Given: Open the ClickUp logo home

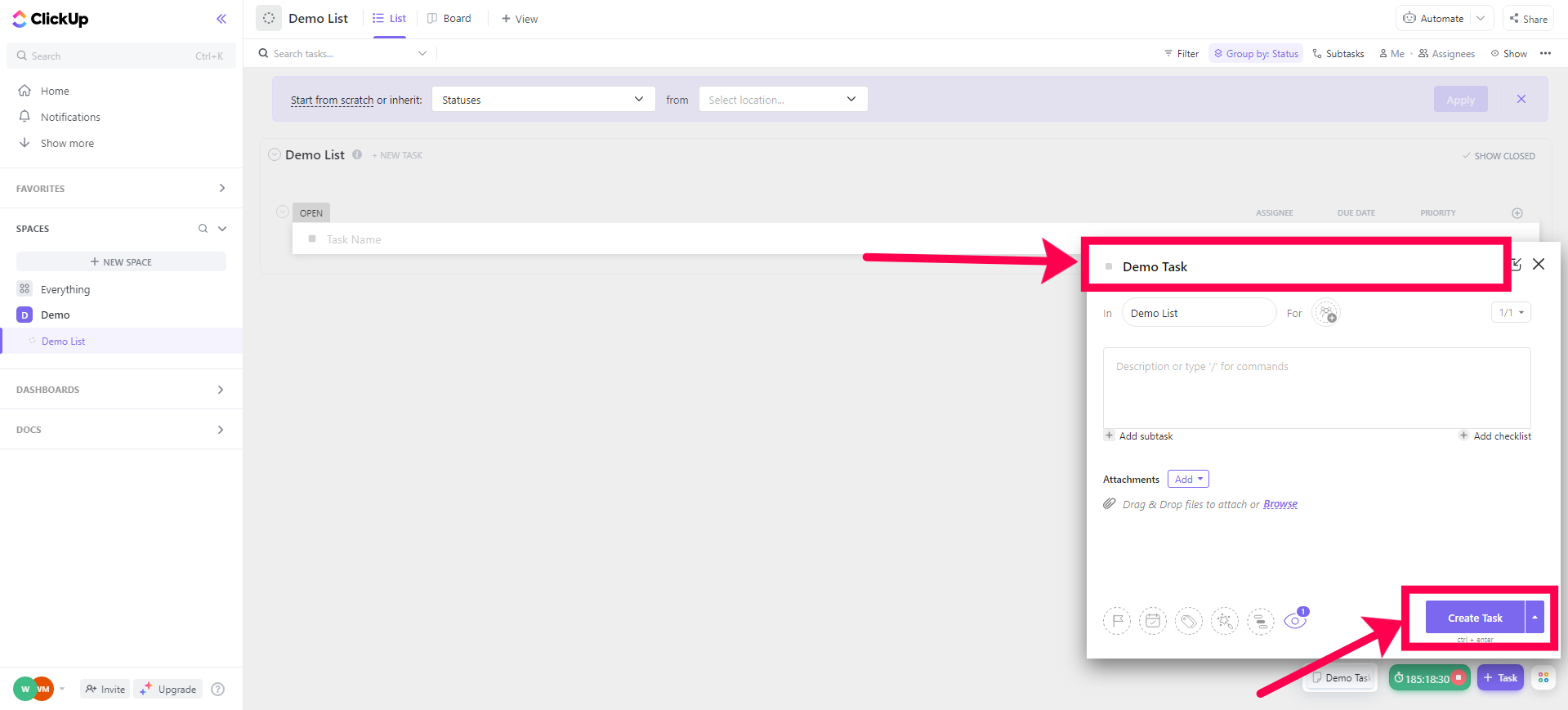Looking at the screenshot, I should point(51,19).
